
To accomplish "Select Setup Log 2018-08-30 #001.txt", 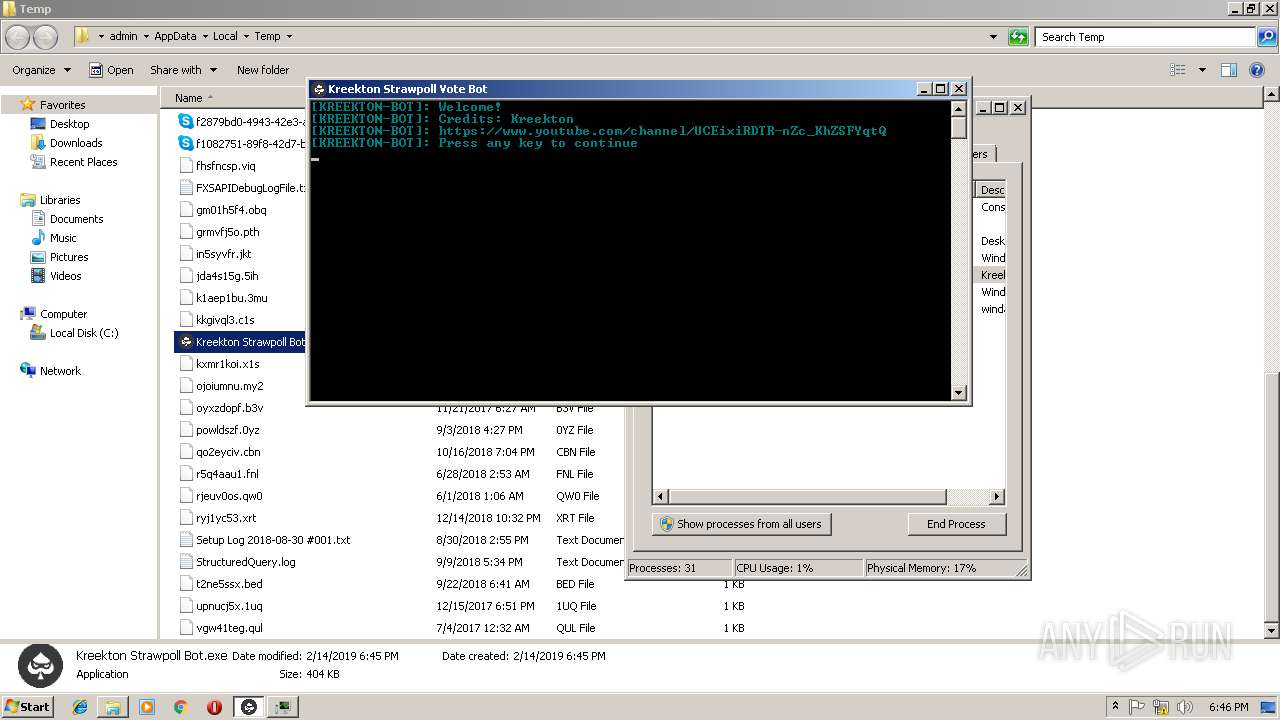I will (273, 540).
